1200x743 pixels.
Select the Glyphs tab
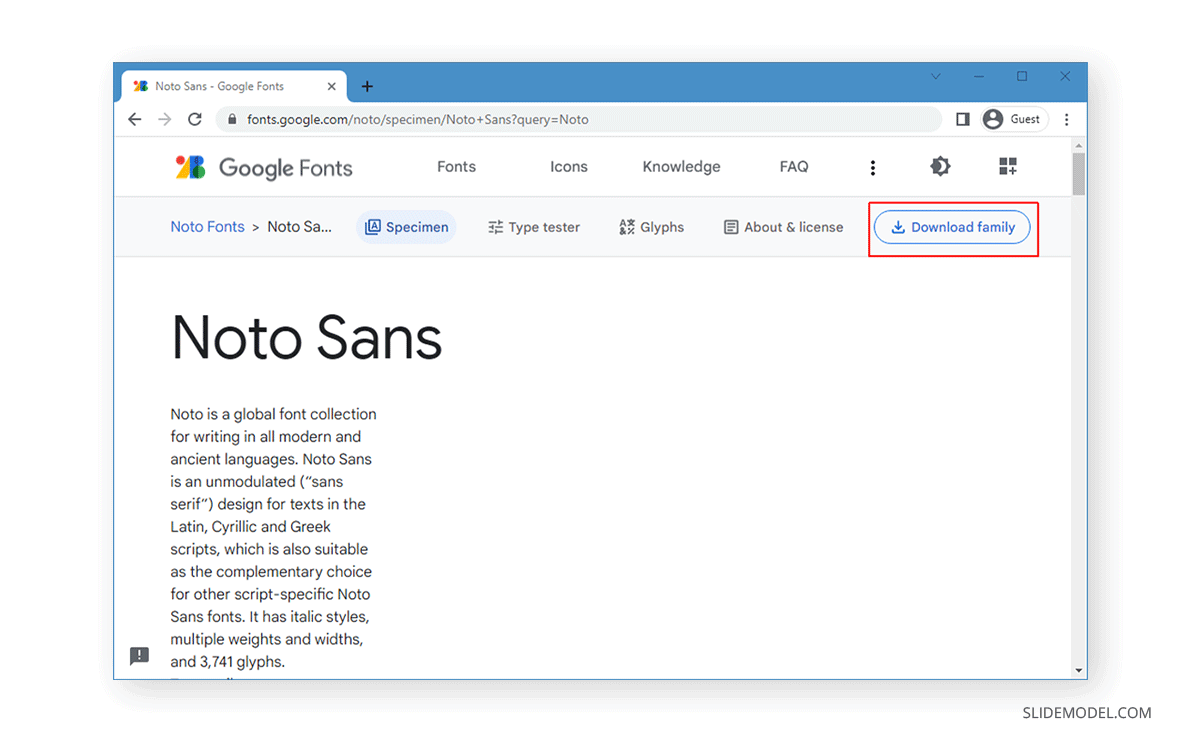[x=651, y=227]
